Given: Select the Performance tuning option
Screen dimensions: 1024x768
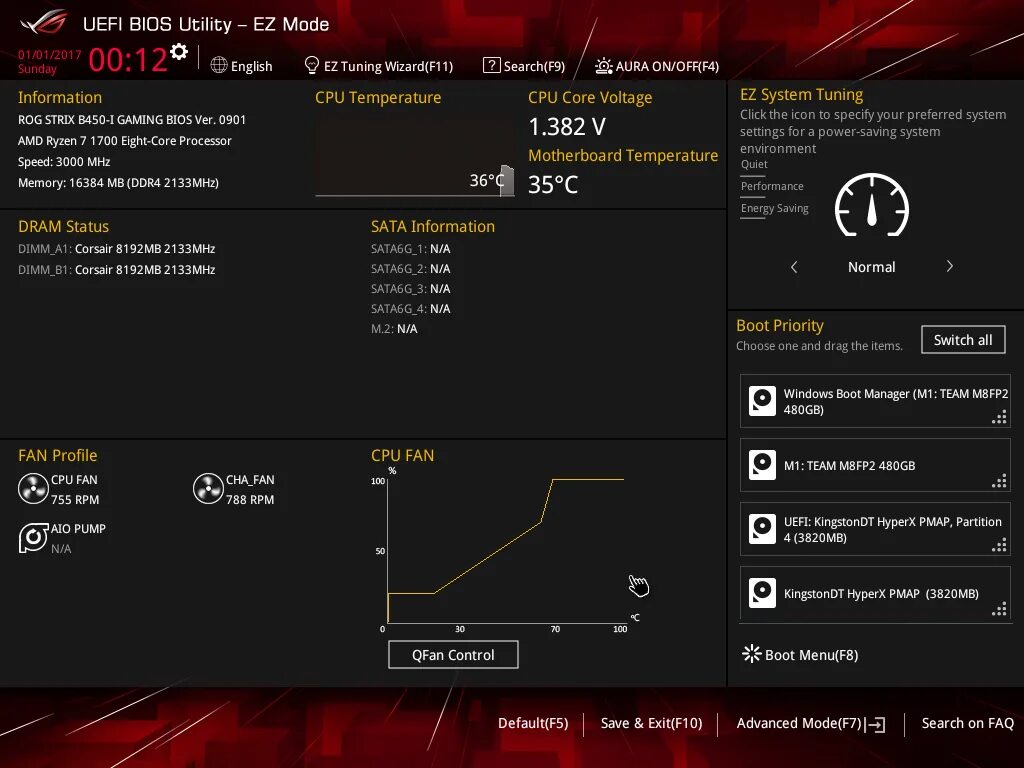Looking at the screenshot, I should pyautogui.click(x=772, y=186).
